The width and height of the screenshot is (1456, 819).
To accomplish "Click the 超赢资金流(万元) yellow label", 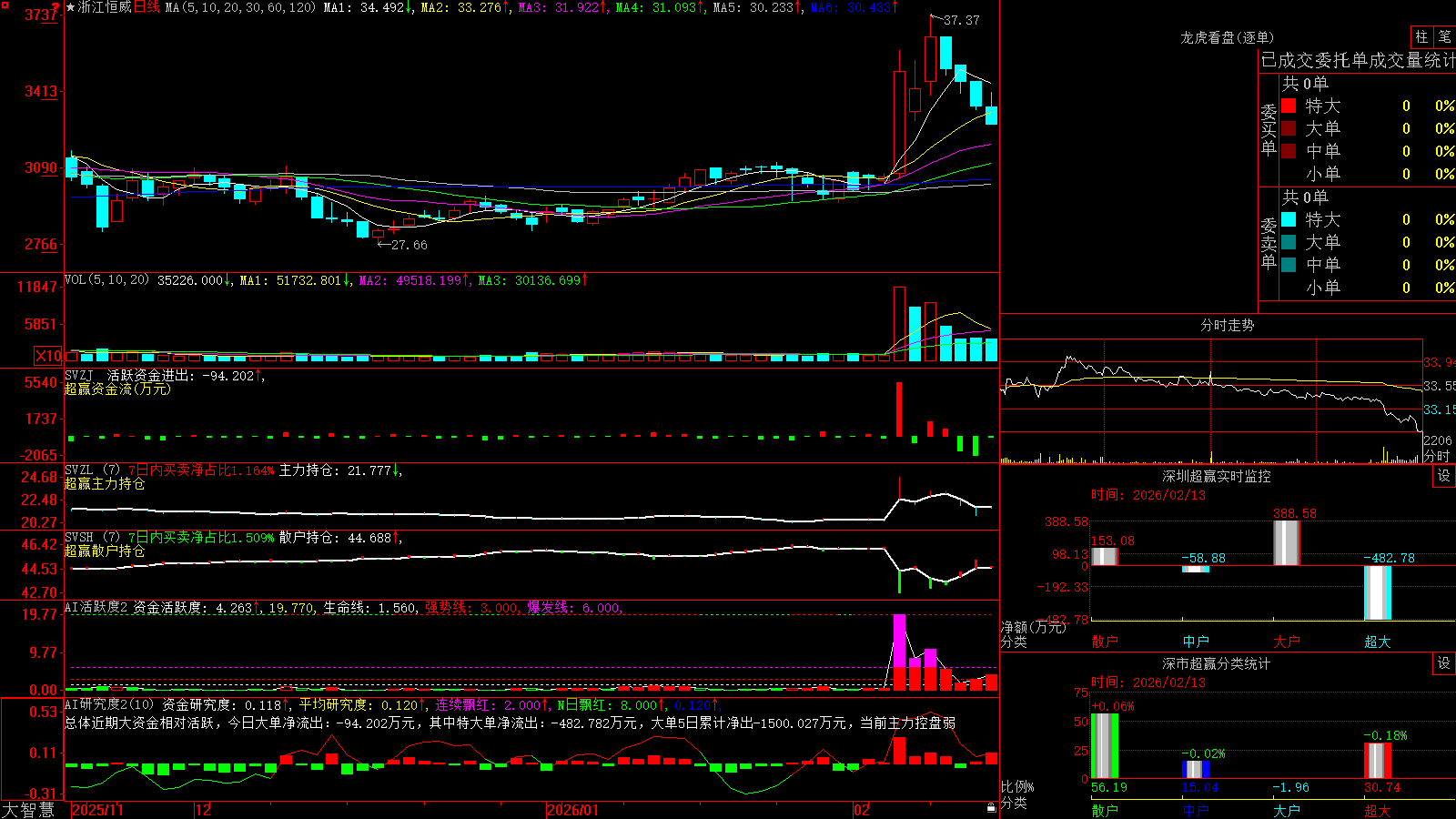I will coord(117,389).
